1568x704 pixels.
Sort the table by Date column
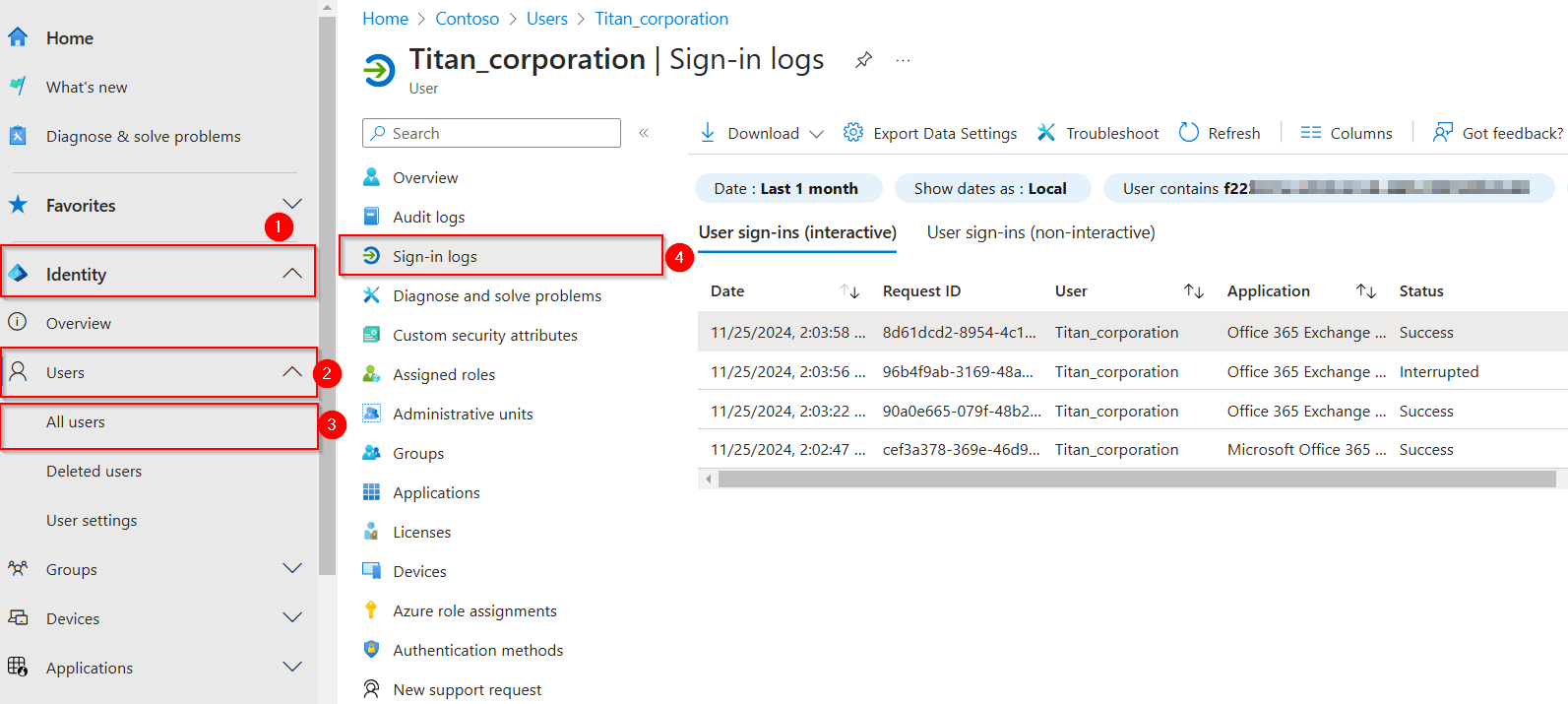pos(850,291)
